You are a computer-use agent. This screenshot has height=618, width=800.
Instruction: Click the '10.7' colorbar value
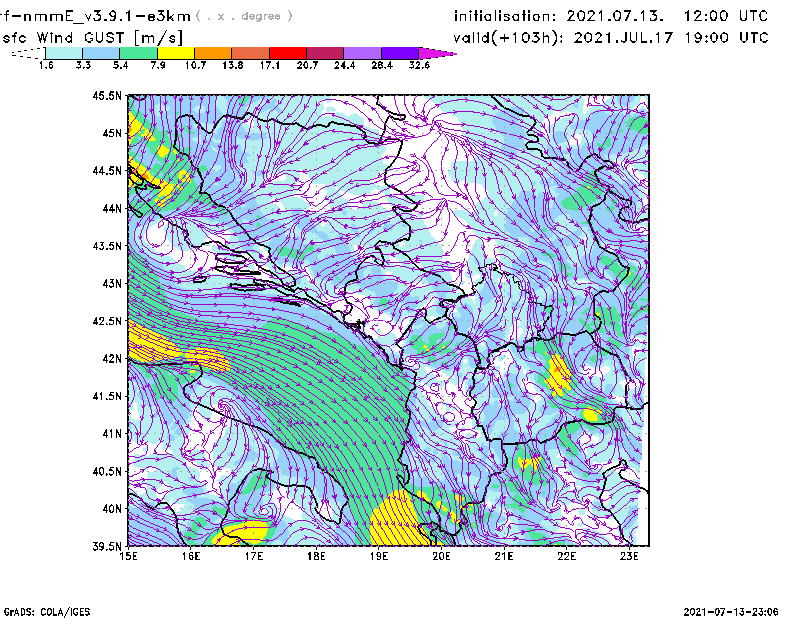[x=195, y=65]
